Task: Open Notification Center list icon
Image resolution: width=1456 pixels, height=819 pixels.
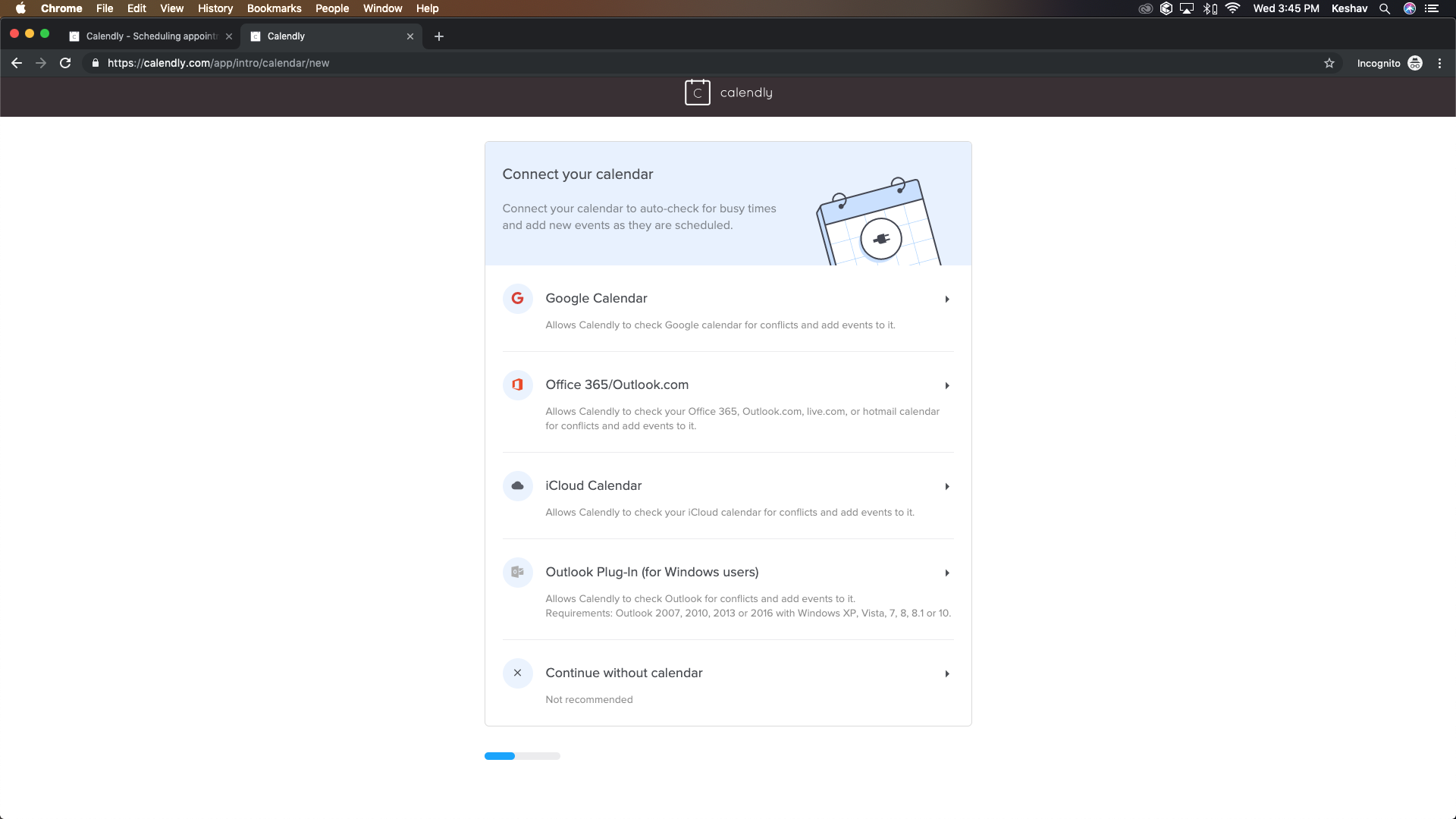Action: pyautogui.click(x=1432, y=8)
